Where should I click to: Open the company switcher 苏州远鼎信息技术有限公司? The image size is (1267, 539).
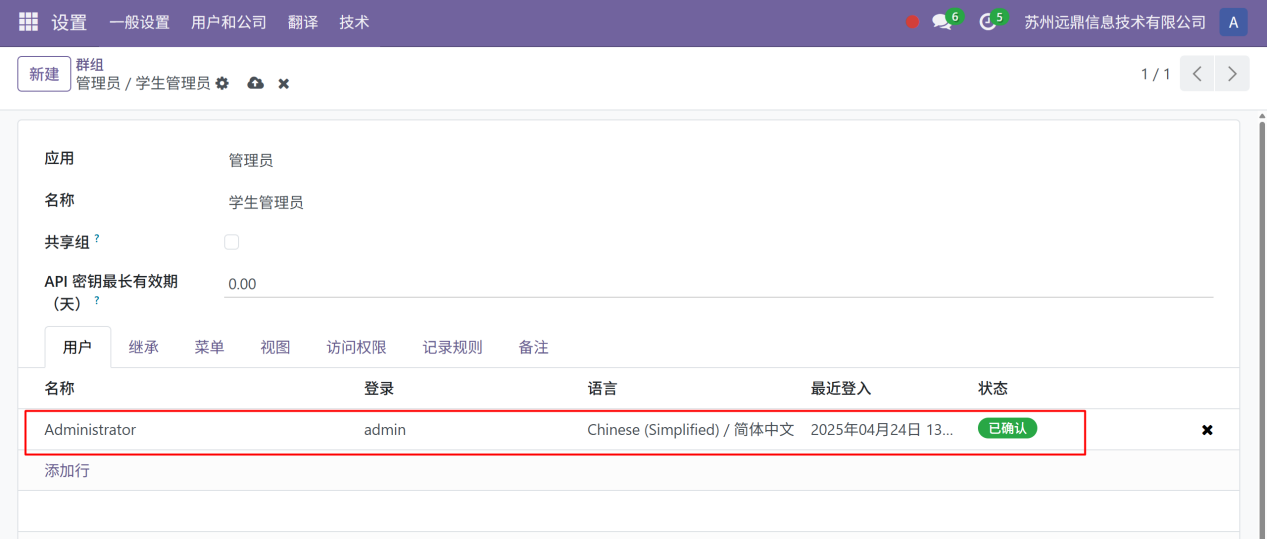tap(1115, 22)
